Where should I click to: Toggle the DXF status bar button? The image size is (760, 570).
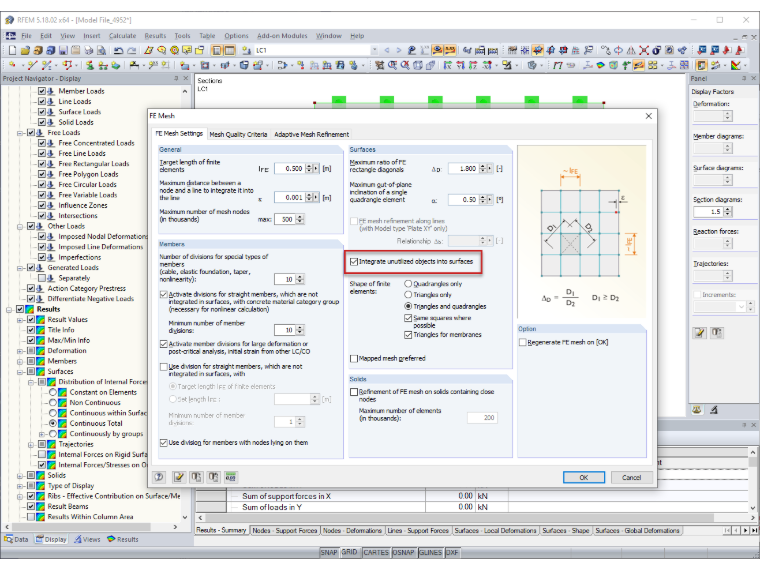452,553
